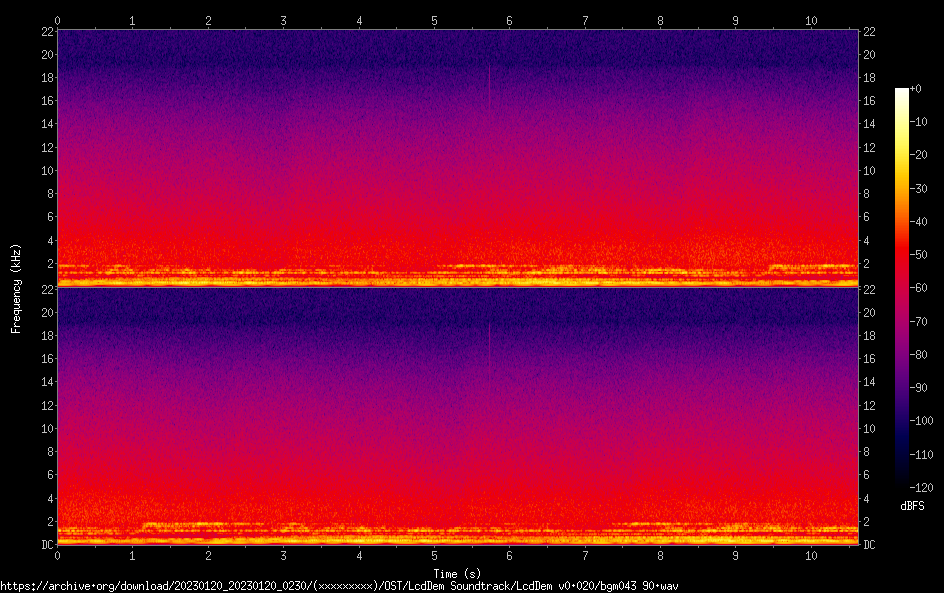Select the "dBFS" label under the color scale
Screen dimensions: 944x593
point(912,506)
